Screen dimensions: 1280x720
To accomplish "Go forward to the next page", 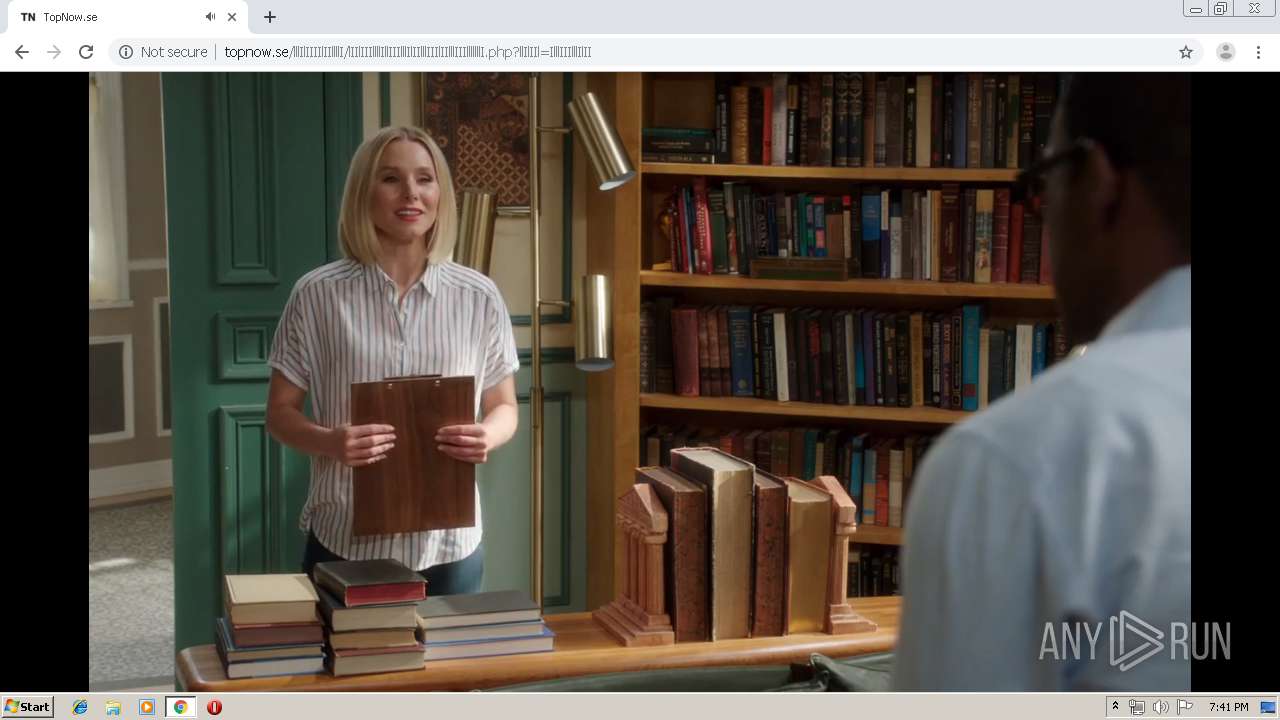I will (x=54, y=52).
